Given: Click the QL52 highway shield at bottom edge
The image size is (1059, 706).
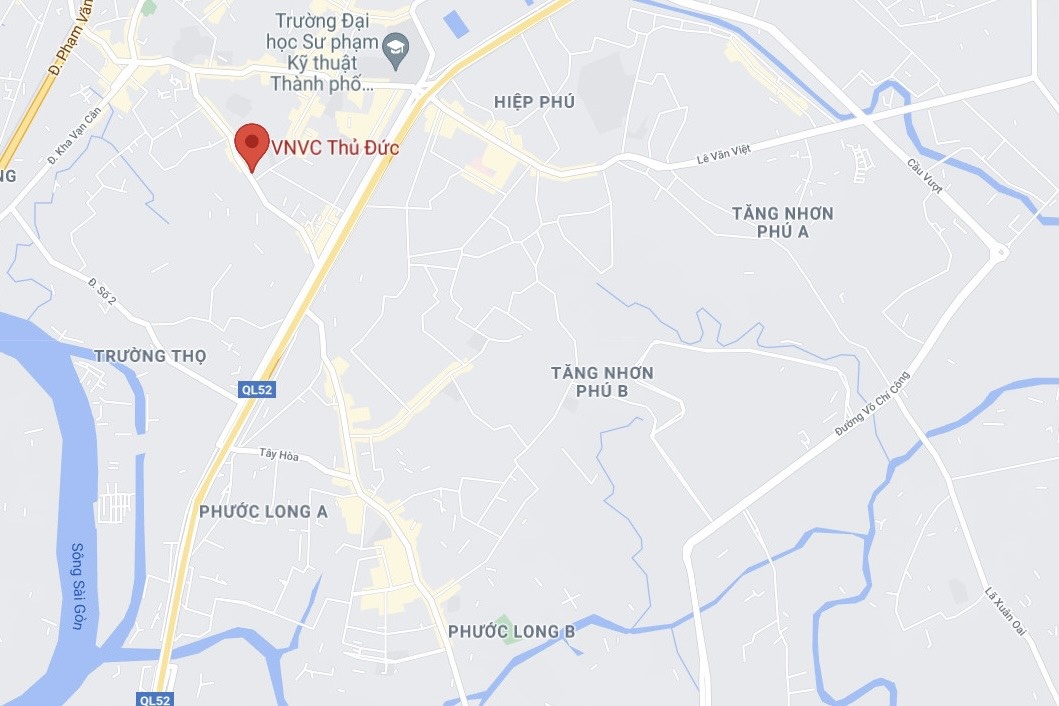Looking at the screenshot, I should (x=155, y=699).
